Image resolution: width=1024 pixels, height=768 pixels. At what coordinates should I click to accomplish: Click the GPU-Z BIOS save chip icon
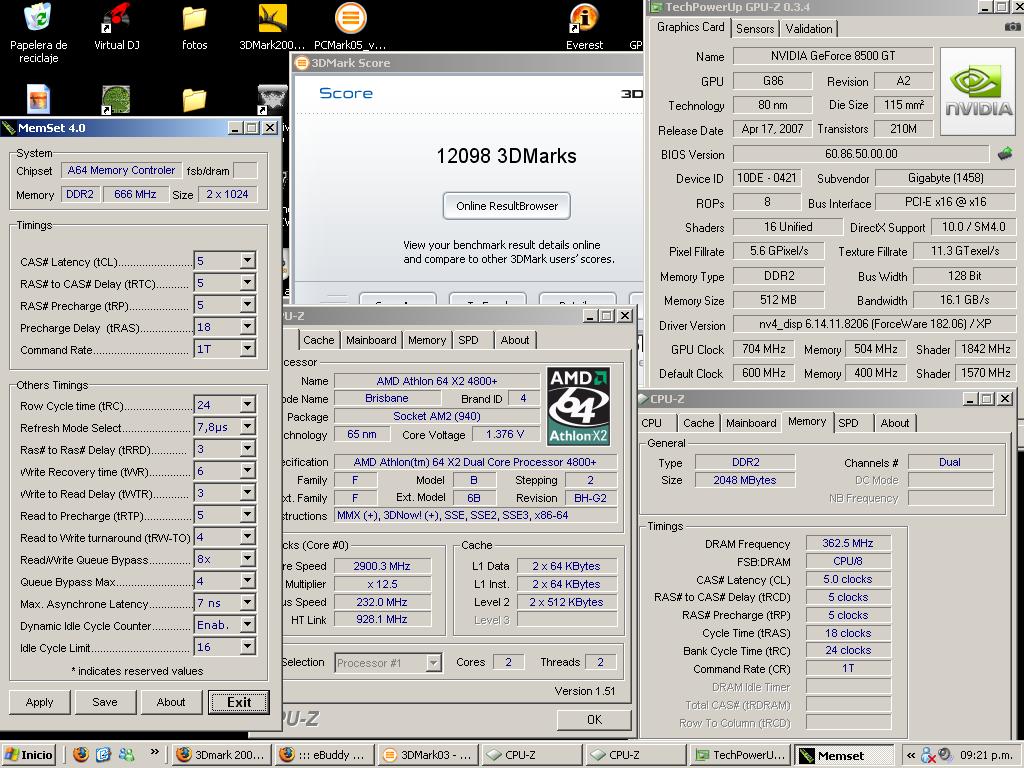tap(1005, 153)
